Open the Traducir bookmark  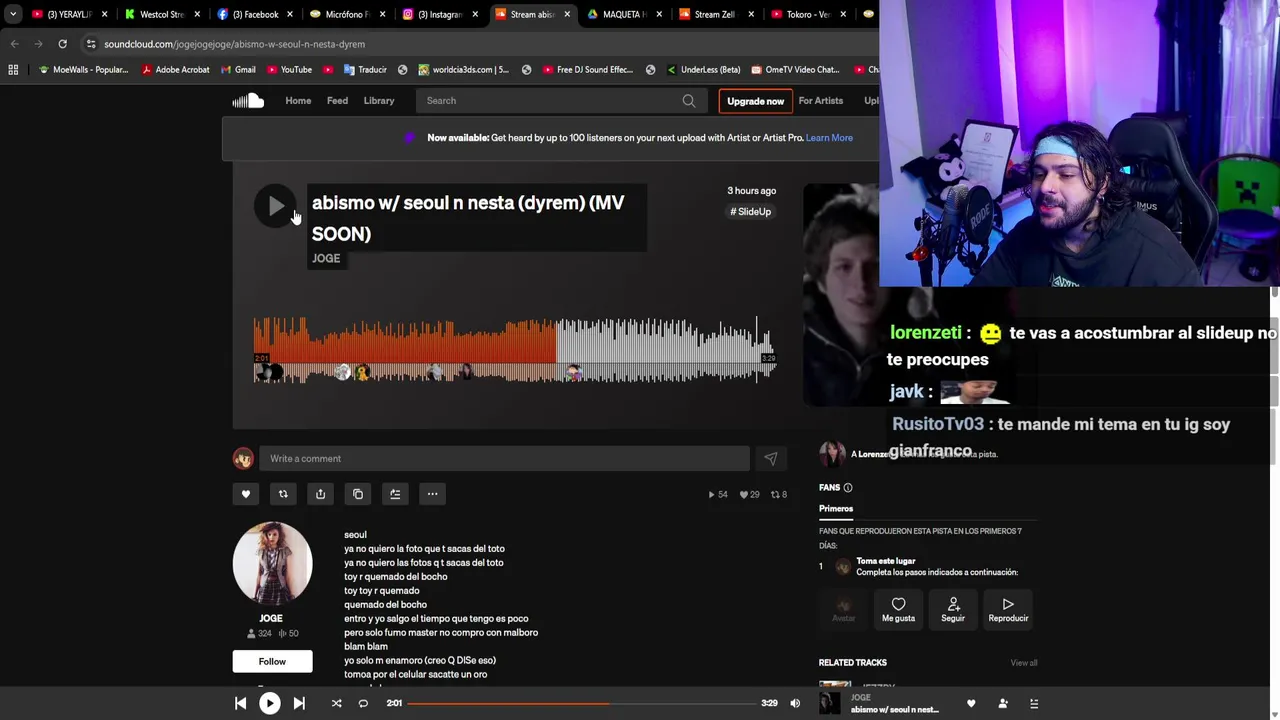[365, 69]
